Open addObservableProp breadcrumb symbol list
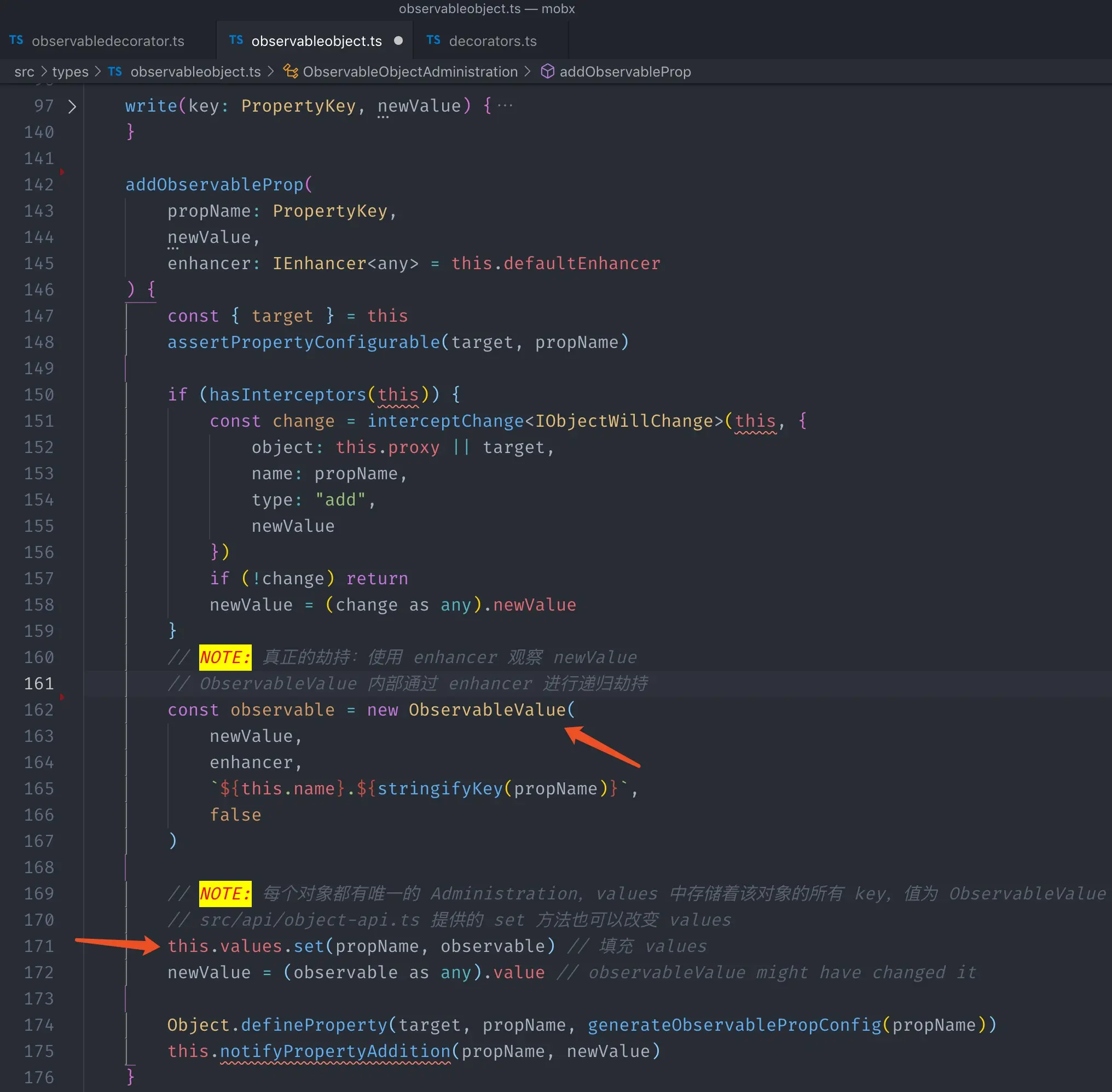This screenshot has height=1092, width=1112. click(625, 72)
